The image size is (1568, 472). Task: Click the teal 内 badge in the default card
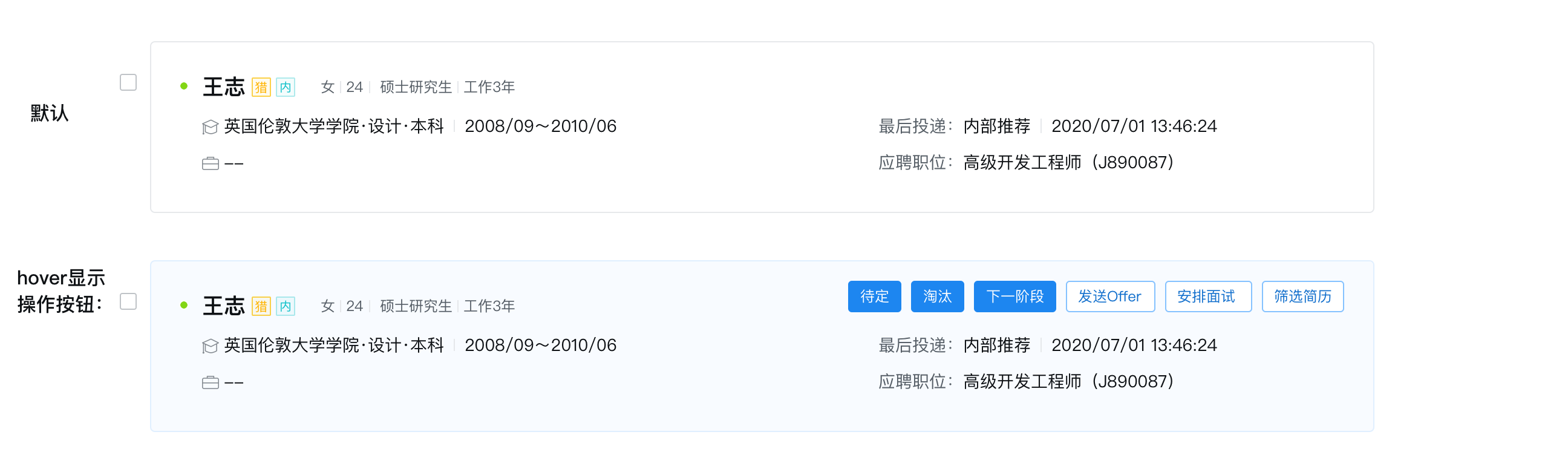(x=286, y=87)
